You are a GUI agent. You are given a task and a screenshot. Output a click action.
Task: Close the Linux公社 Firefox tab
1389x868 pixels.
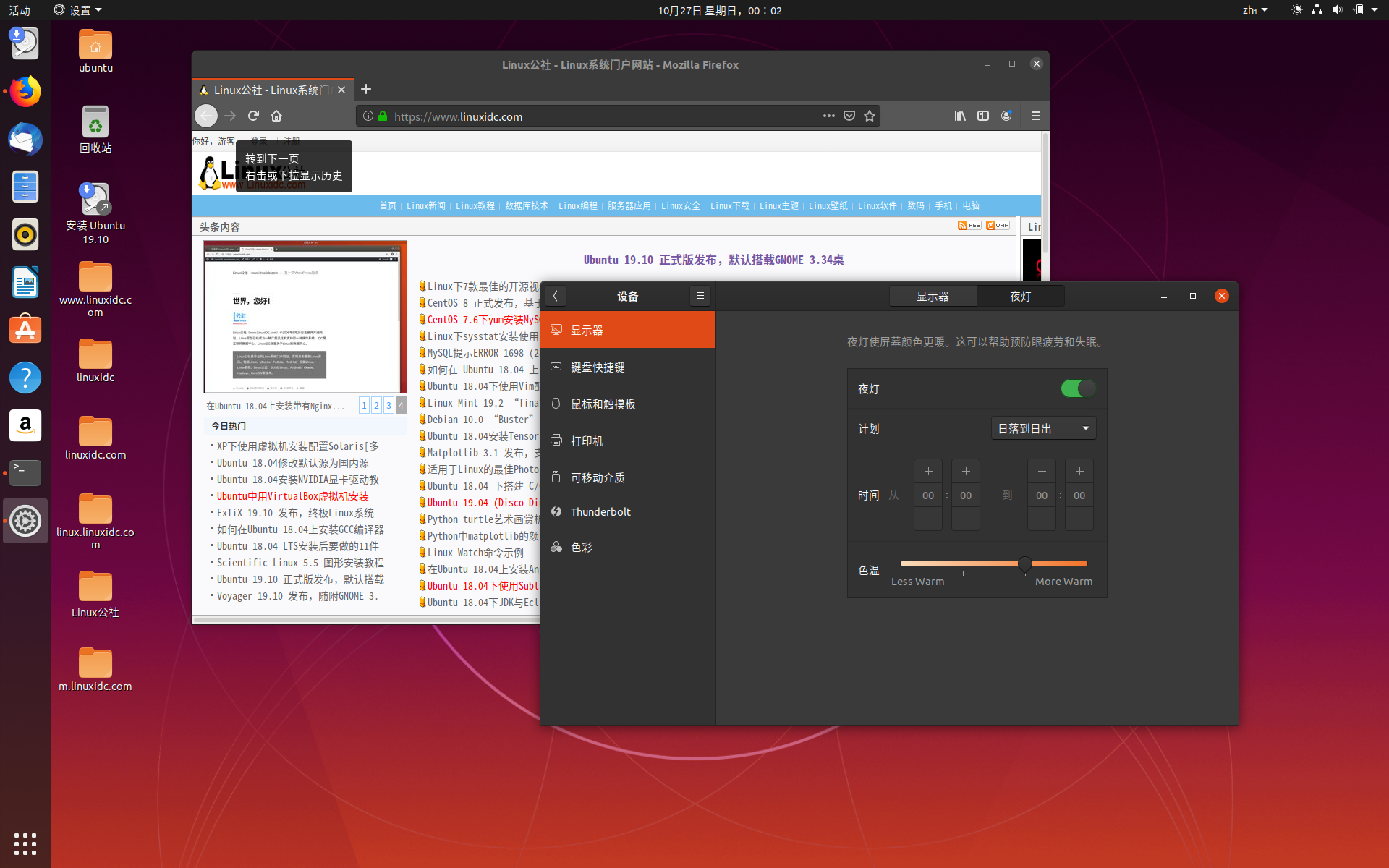click(x=341, y=90)
